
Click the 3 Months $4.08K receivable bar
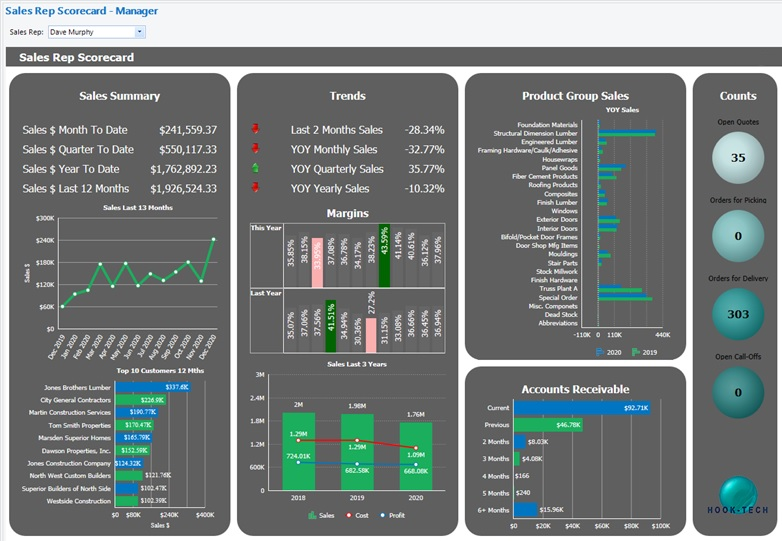tap(517, 459)
